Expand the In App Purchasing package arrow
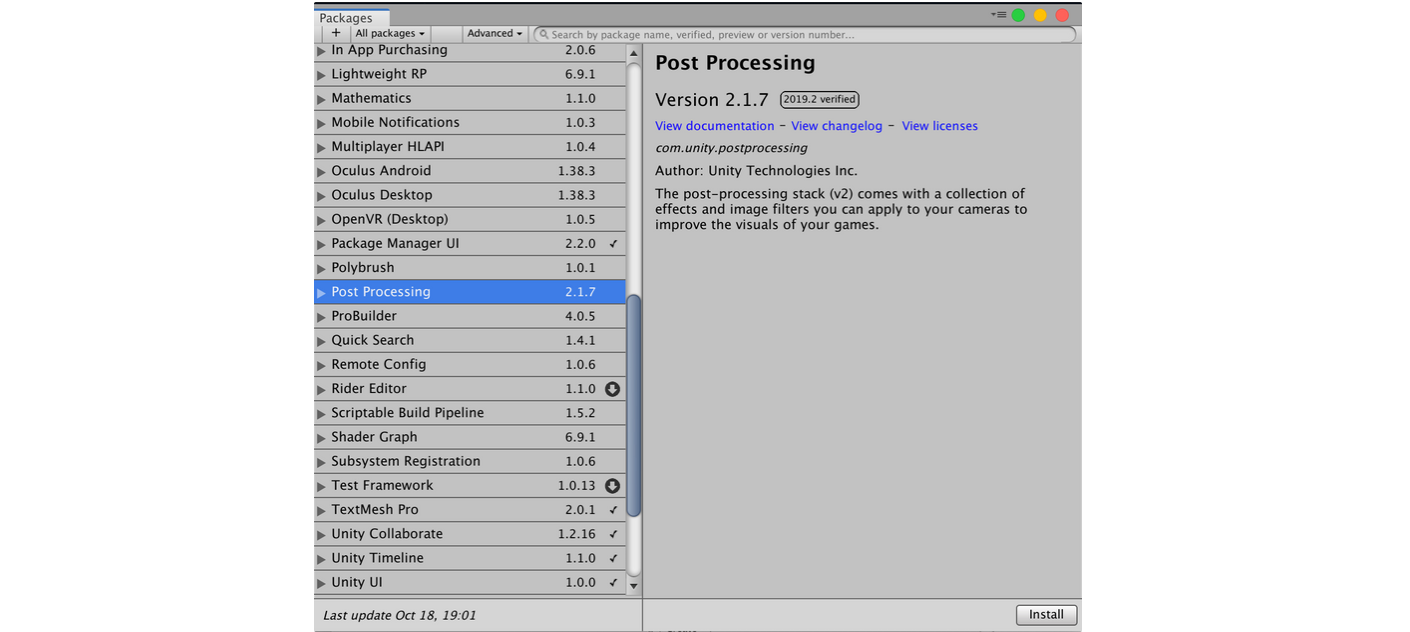Screen dimensions: 1410x632 322,51
